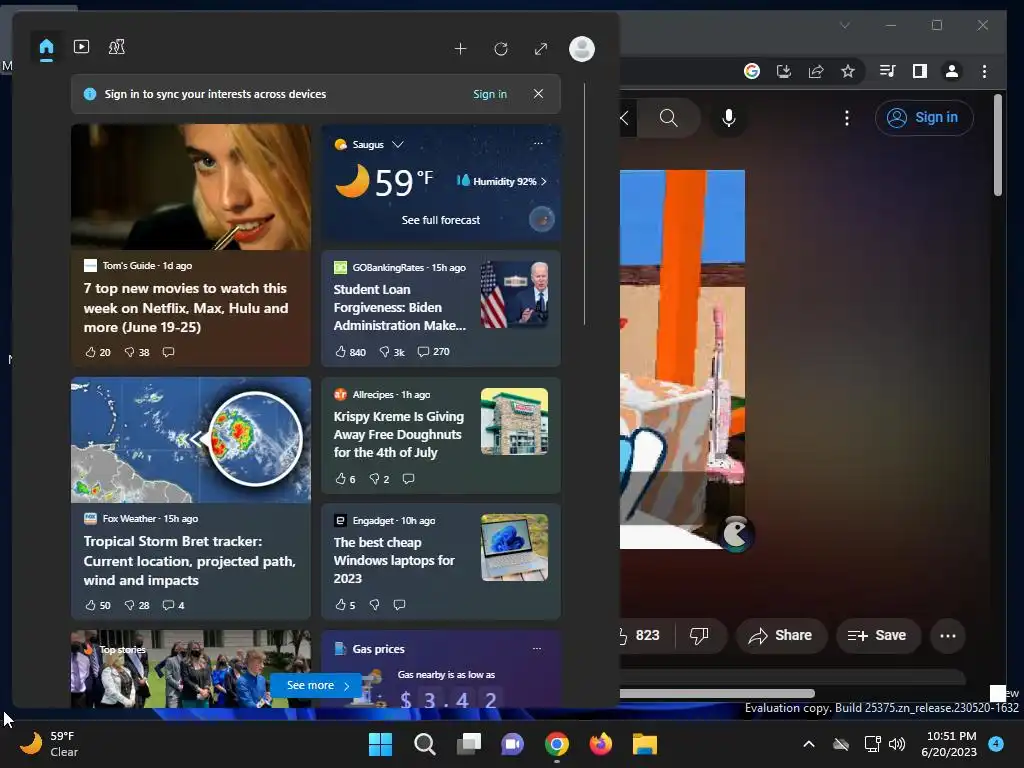The height and width of the screenshot is (768, 1024).
Task: Open Chrome media controls icon
Action: coord(888,71)
